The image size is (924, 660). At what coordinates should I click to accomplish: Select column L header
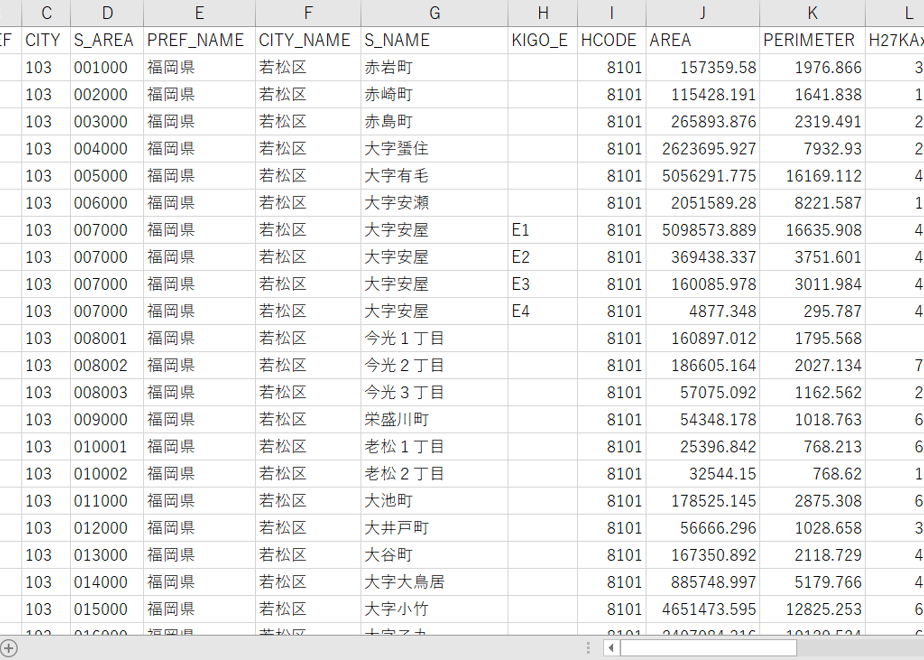point(895,13)
